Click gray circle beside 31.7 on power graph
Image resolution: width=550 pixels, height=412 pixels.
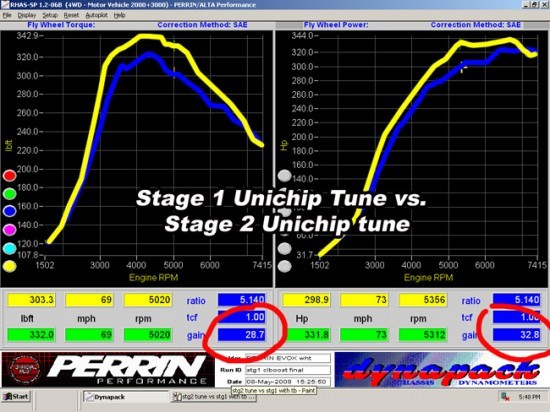coord(284,249)
